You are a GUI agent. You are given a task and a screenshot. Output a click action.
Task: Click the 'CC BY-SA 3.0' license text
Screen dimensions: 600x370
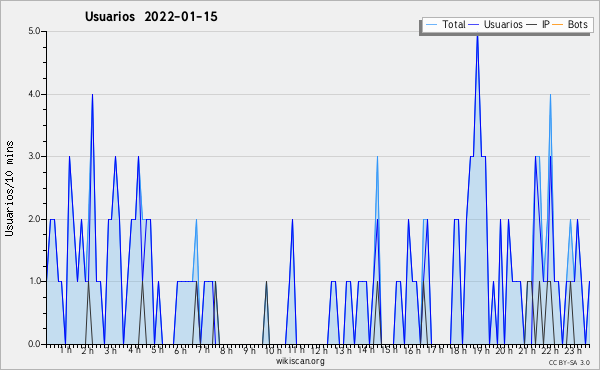pyautogui.click(x=569, y=362)
